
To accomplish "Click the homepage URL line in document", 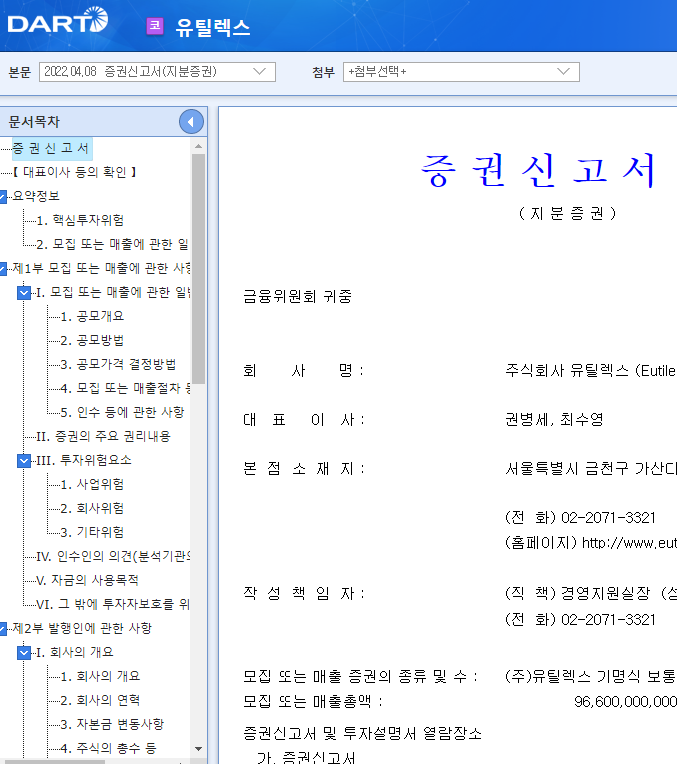I will [591, 543].
